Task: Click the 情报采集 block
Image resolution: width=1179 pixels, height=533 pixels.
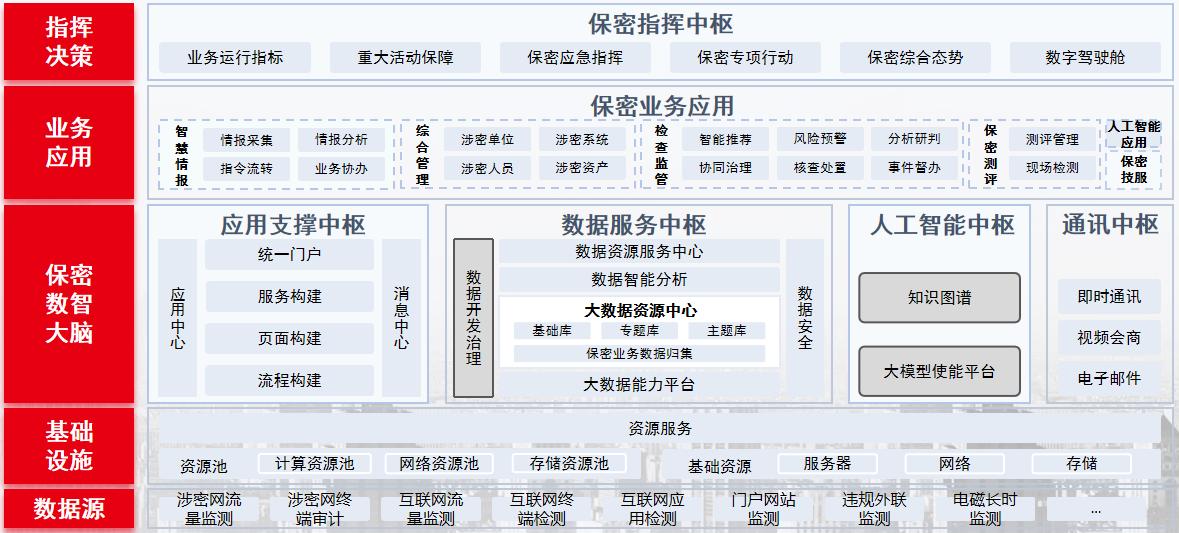Action: pyautogui.click(x=246, y=140)
